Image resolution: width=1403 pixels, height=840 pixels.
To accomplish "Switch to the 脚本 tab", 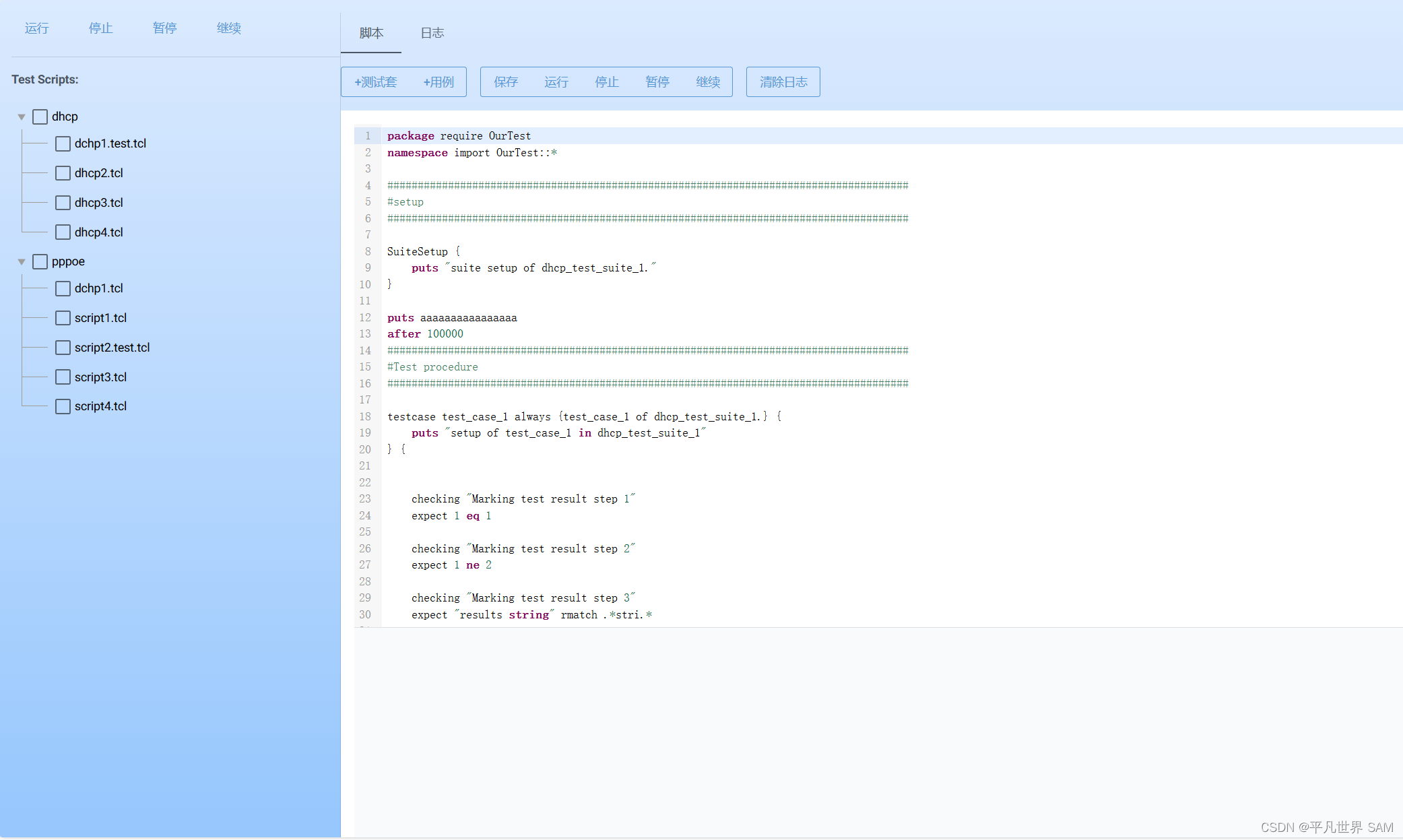I will [371, 33].
